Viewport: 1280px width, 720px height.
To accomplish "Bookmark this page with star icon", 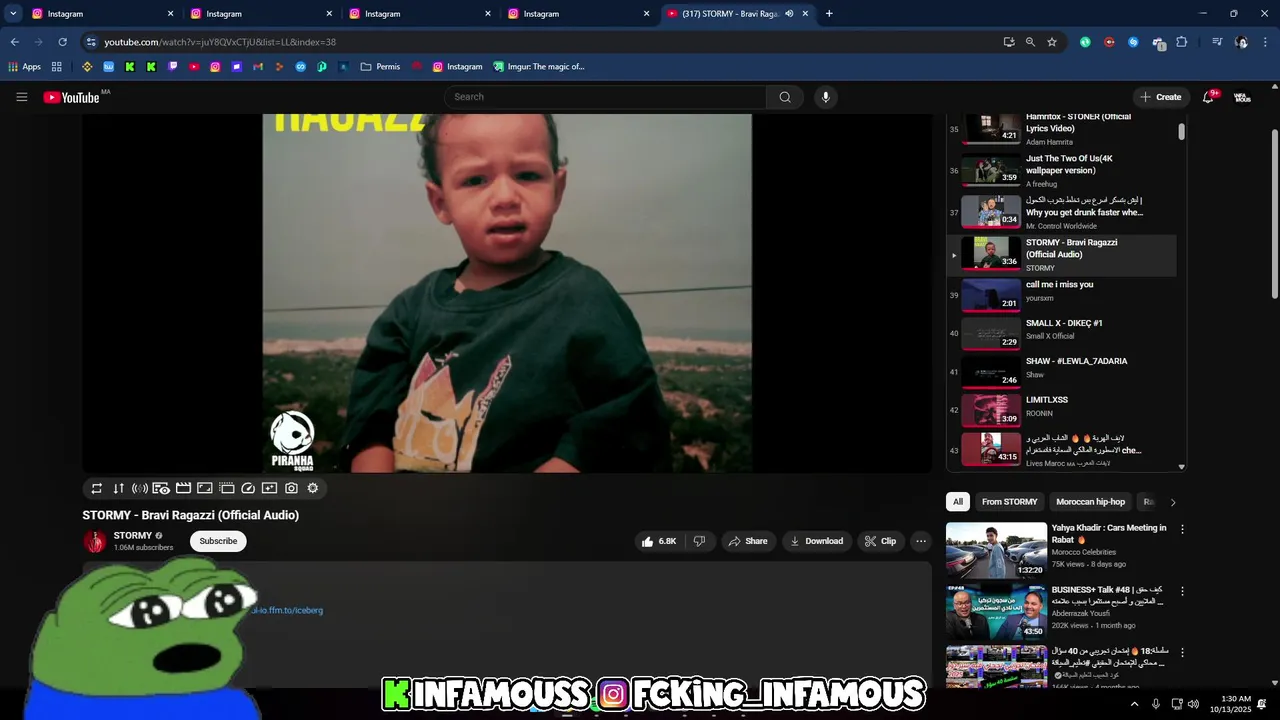I will pos(1052,42).
